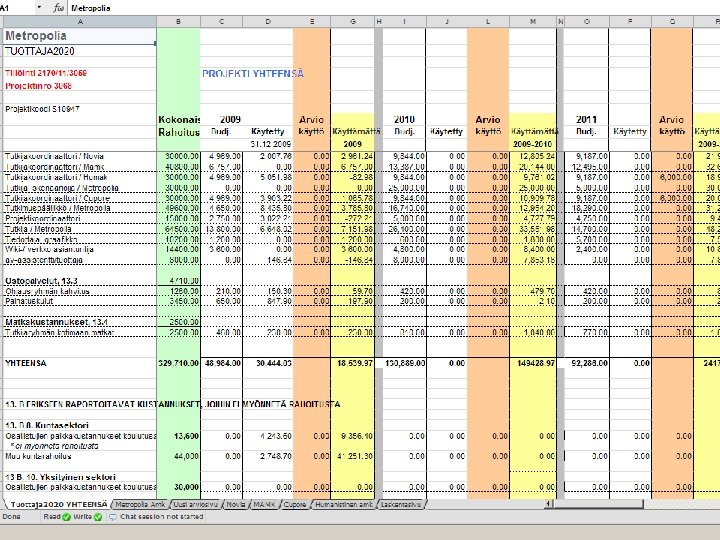Click the Name Box showing A1
The height and width of the screenshot is (540, 720).
coord(17,8)
